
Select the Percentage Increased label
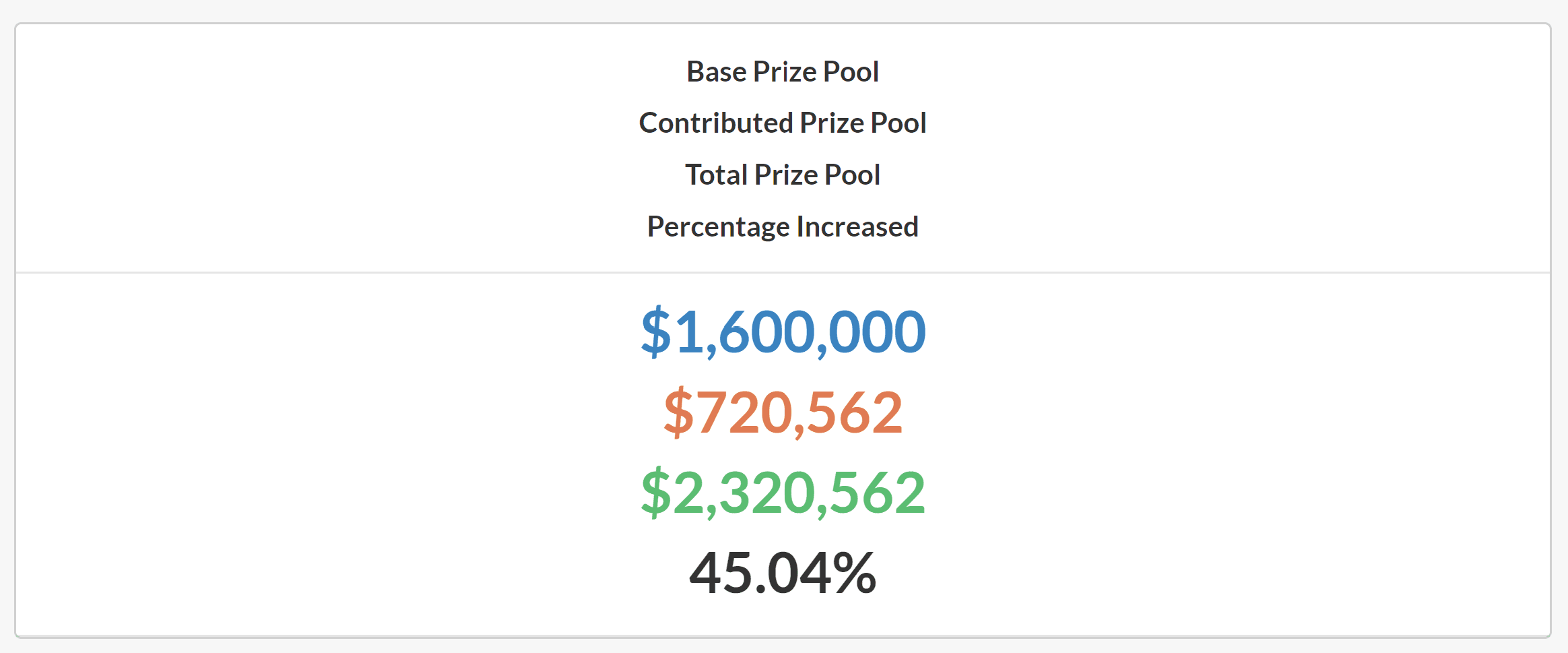(783, 227)
